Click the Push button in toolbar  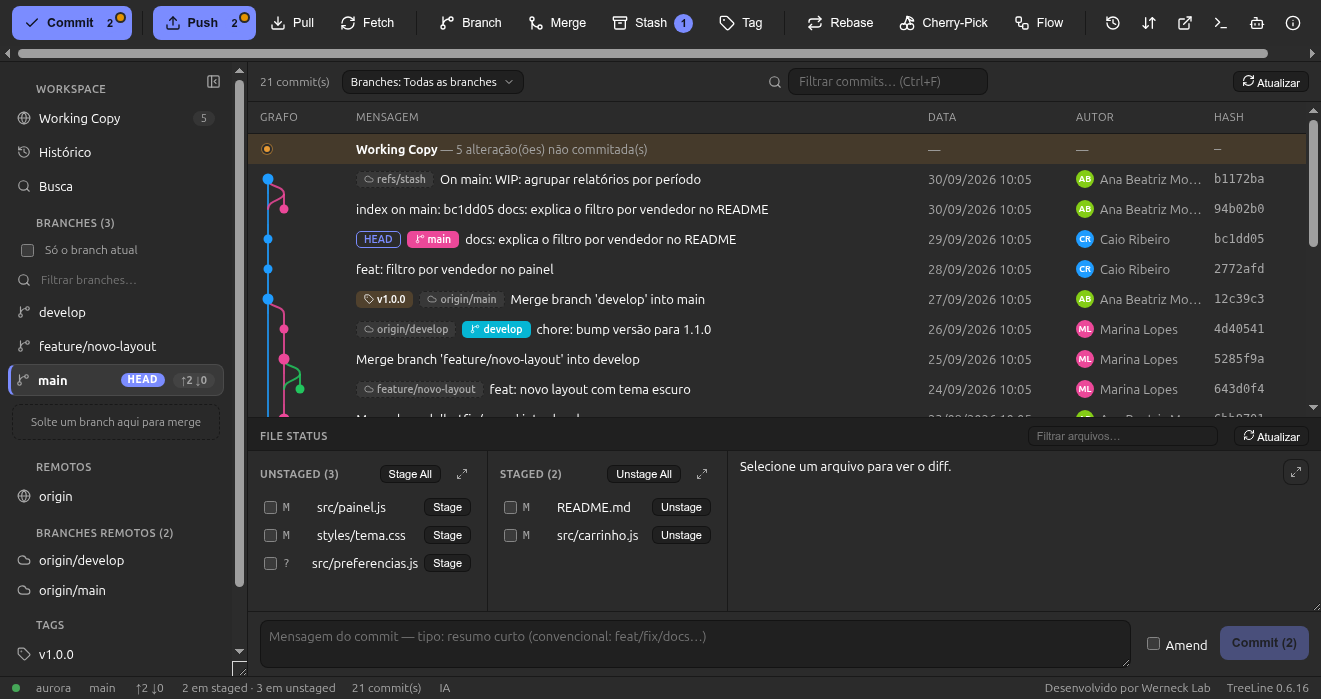click(x=204, y=23)
